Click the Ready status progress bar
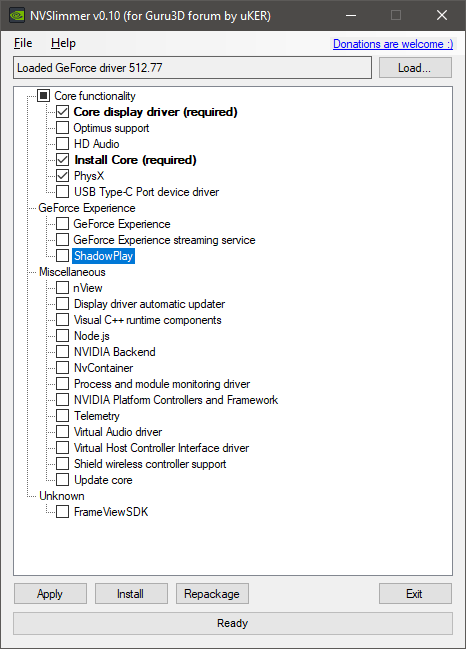This screenshot has height=649, width=466. (233, 623)
